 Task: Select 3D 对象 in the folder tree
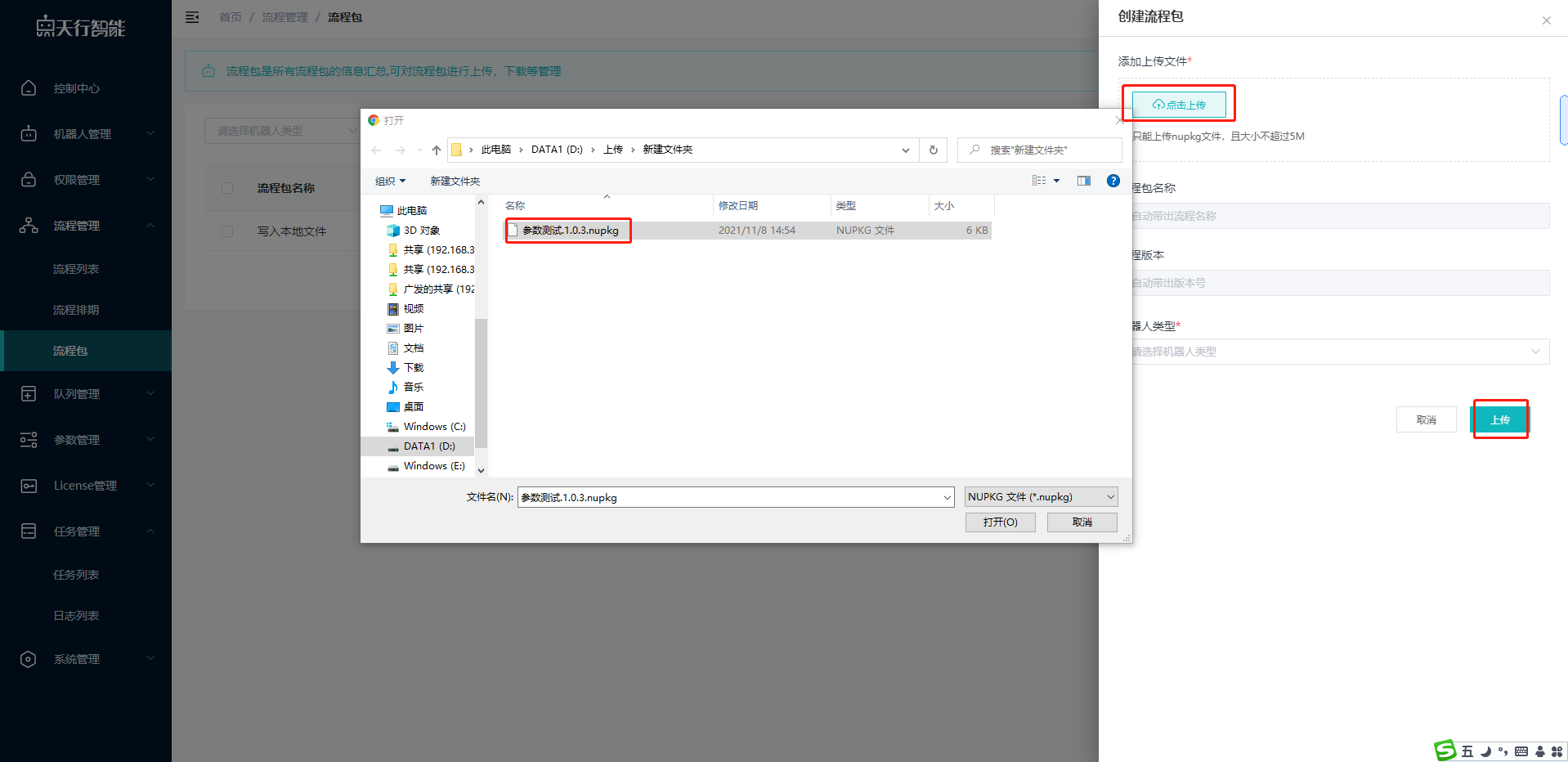422,231
